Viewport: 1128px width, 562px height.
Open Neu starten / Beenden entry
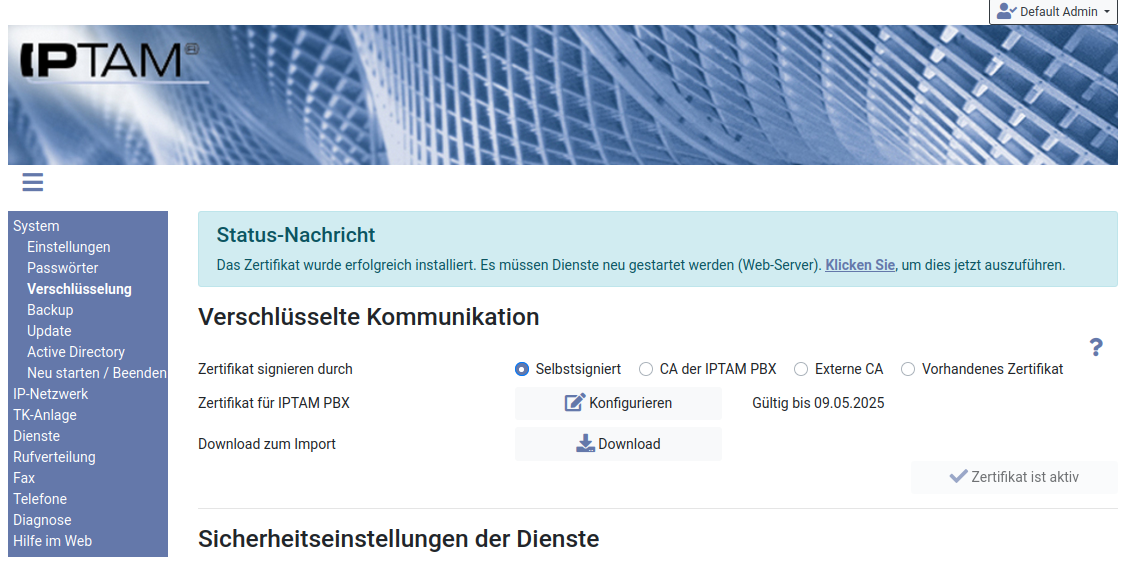pyautogui.click(x=97, y=373)
